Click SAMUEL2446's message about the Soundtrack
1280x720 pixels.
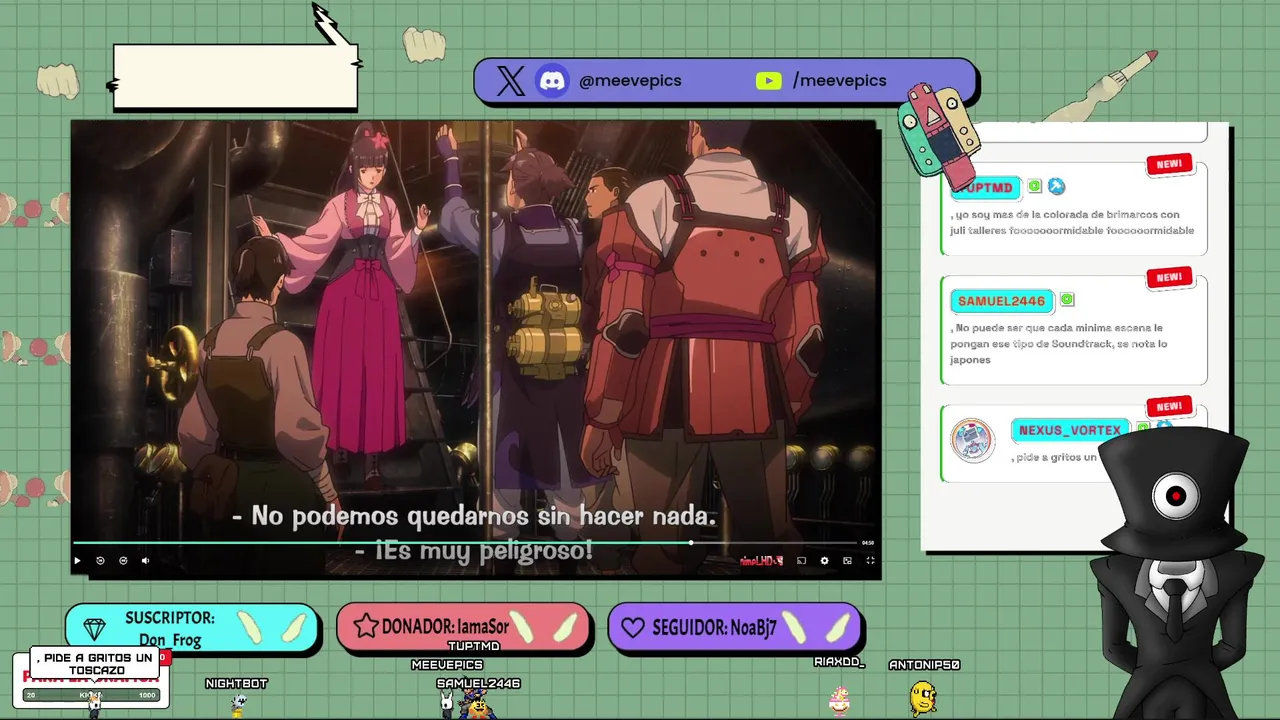click(1058, 344)
